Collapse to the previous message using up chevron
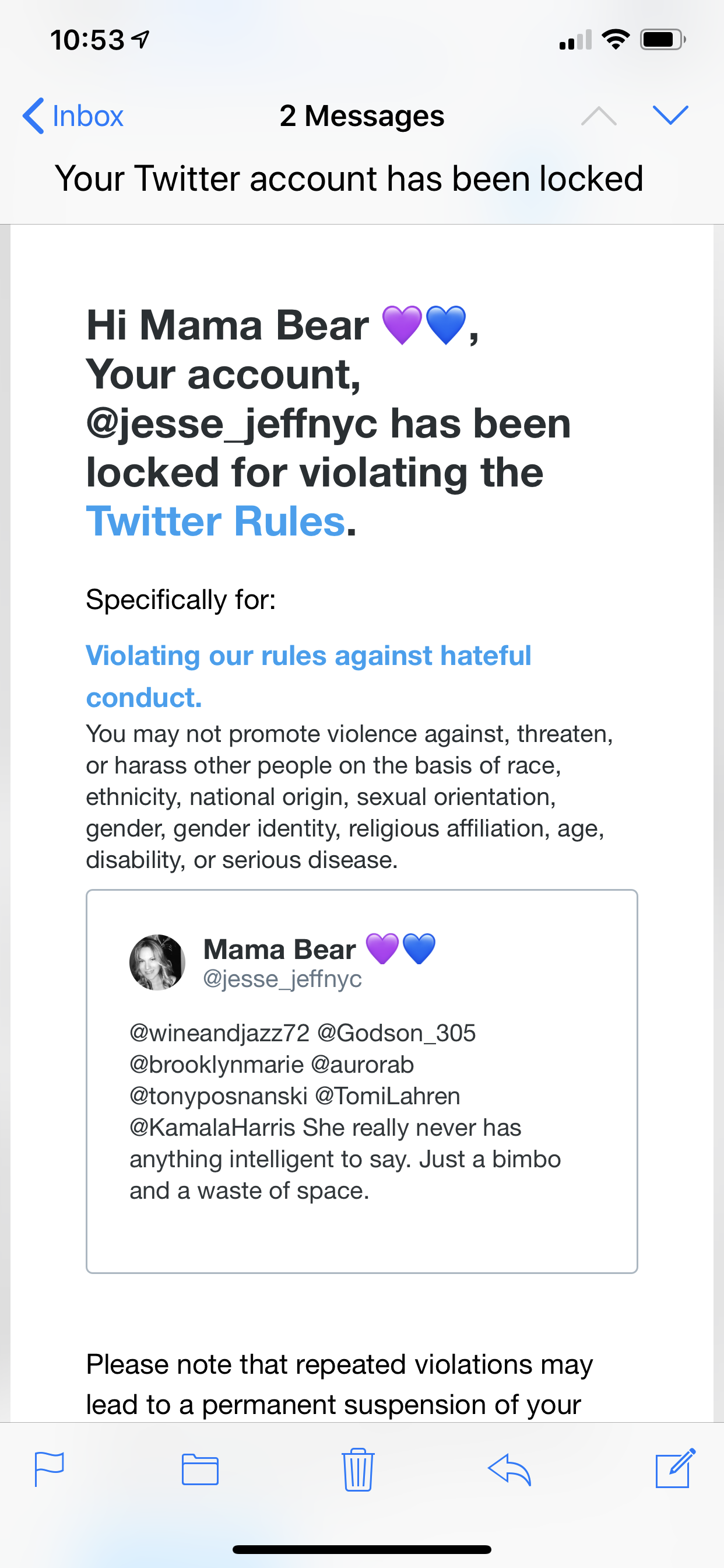The height and width of the screenshot is (1568, 724). pyautogui.click(x=600, y=115)
